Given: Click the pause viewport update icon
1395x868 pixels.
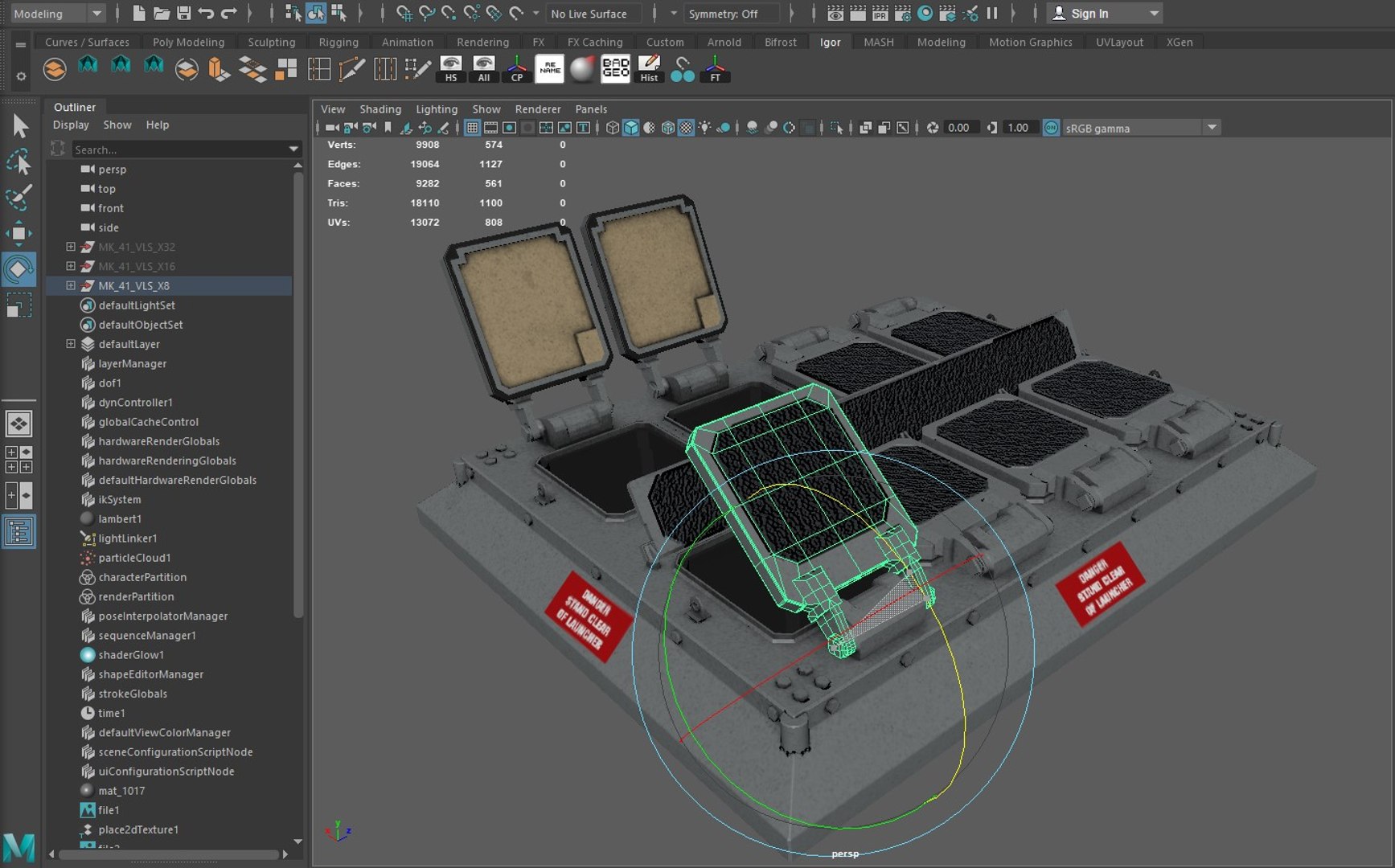Looking at the screenshot, I should coord(992,13).
